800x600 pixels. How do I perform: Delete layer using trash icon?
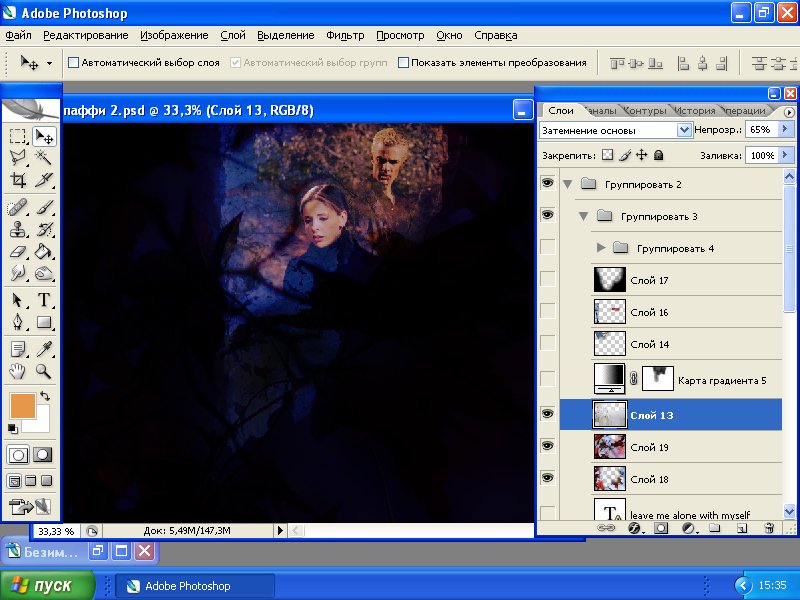point(766,527)
